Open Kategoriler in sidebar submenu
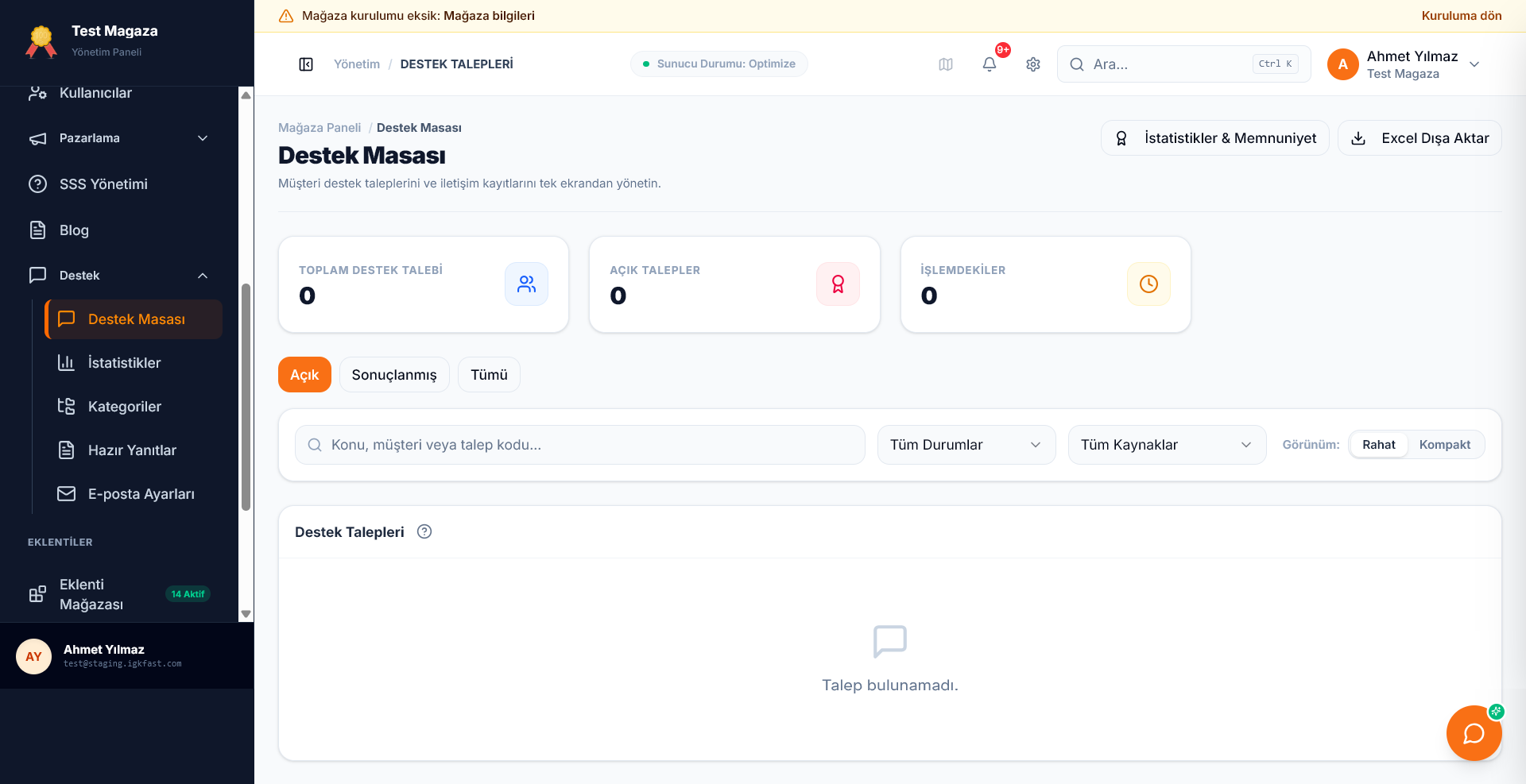The width and height of the screenshot is (1526, 784). coord(134,407)
